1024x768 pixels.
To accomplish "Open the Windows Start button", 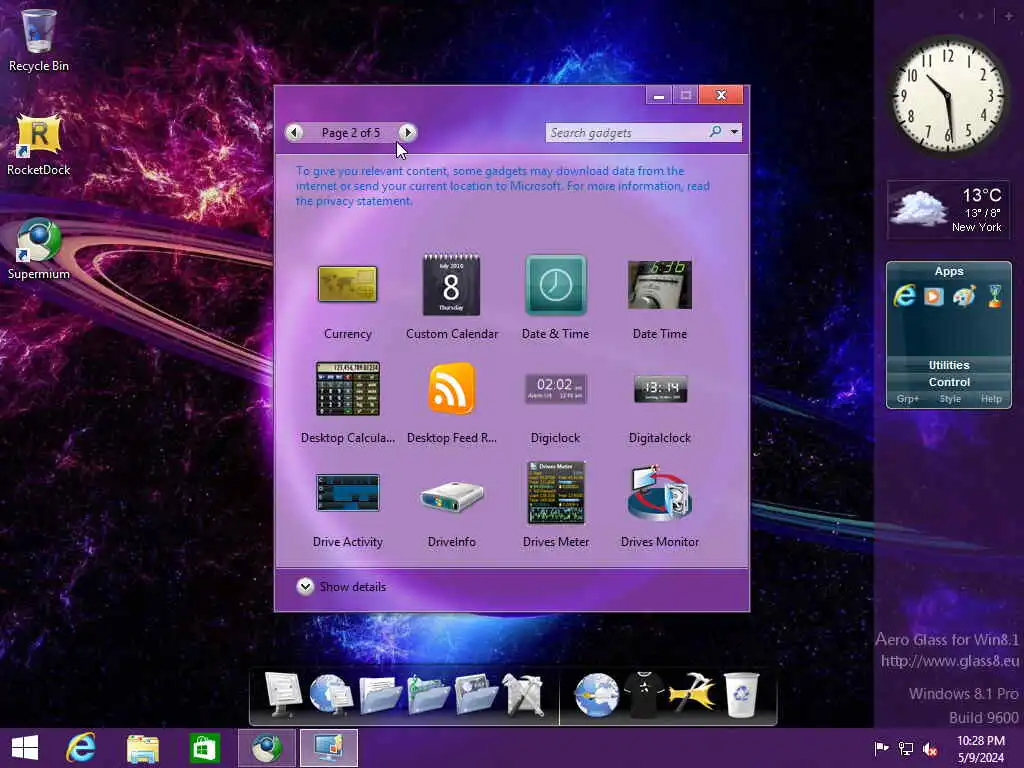I will 25,748.
